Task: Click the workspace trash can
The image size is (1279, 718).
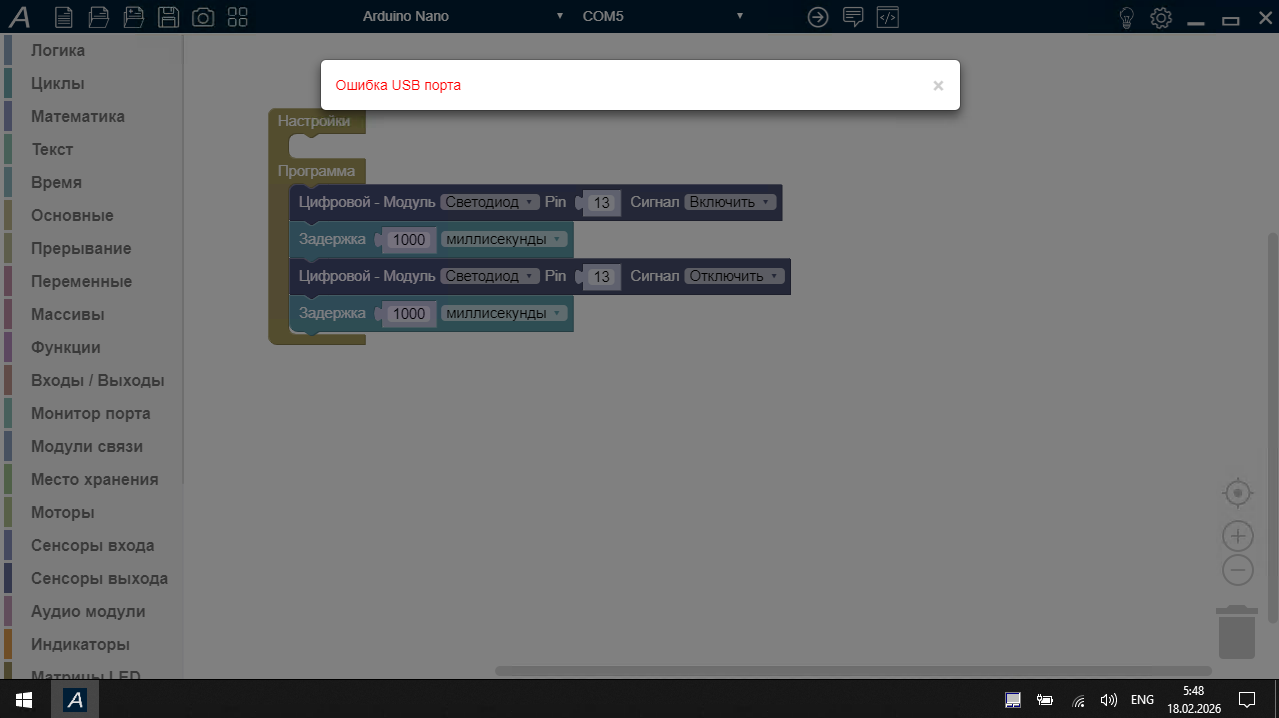Action: [x=1236, y=632]
